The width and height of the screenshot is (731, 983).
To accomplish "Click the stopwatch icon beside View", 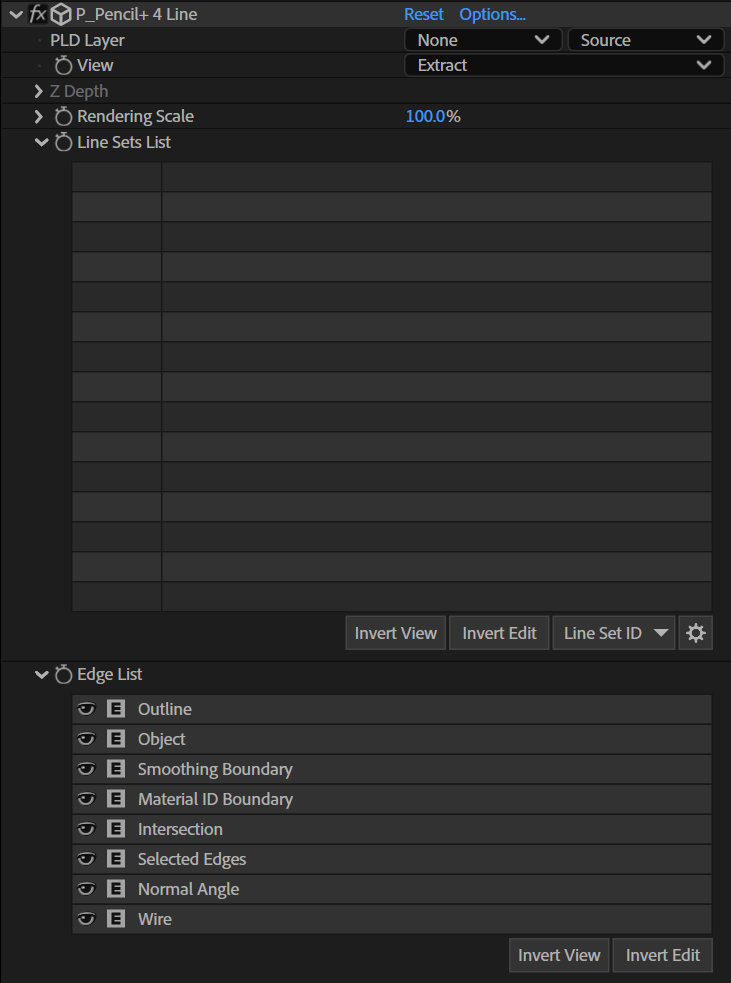I will pos(63,65).
